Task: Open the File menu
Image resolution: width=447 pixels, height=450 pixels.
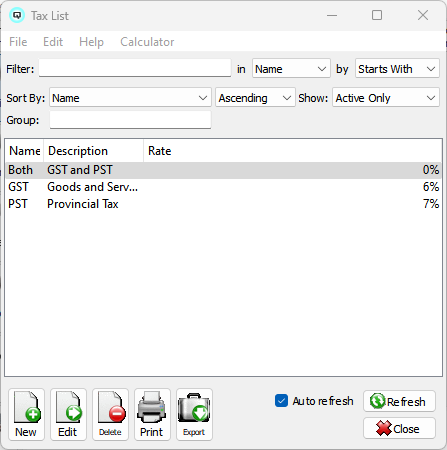Action: 18,42
